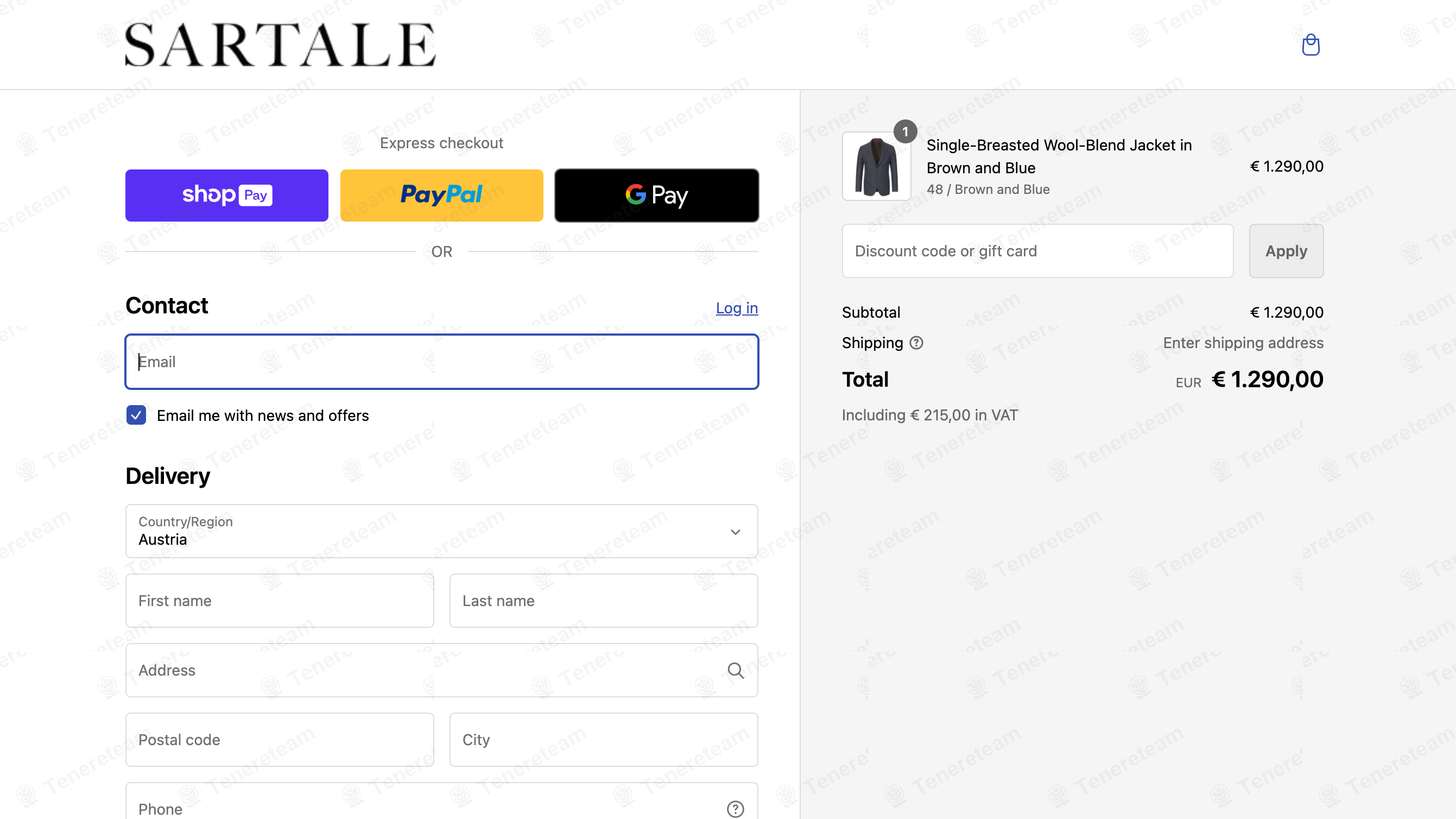Screen dimensions: 1456x819
Task: Click the jacket product thumbnail
Action: pyautogui.click(x=876, y=166)
